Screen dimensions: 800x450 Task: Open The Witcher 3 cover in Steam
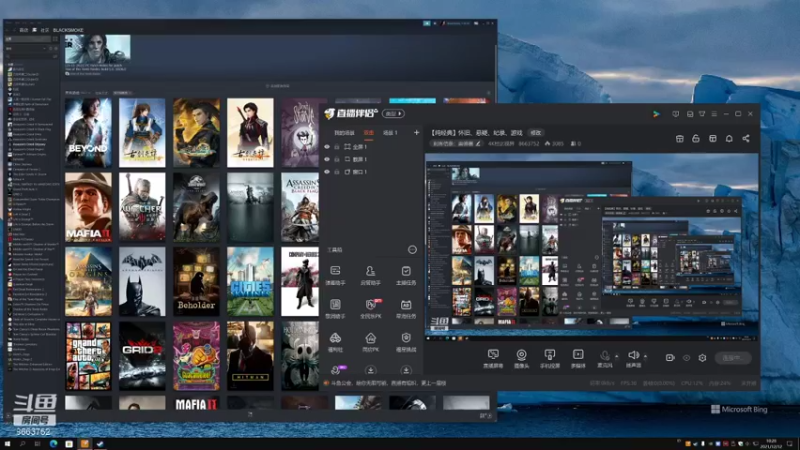point(142,207)
